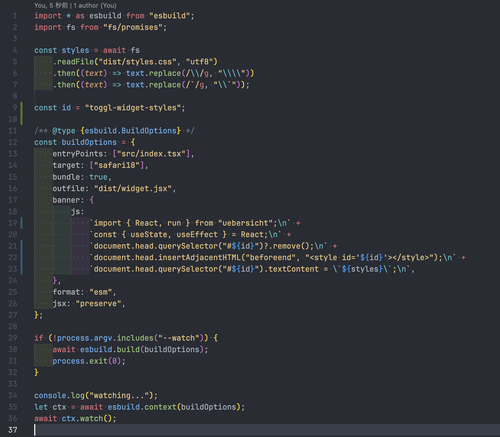
Task: Click the "safari18" target string
Action: tap(117, 165)
